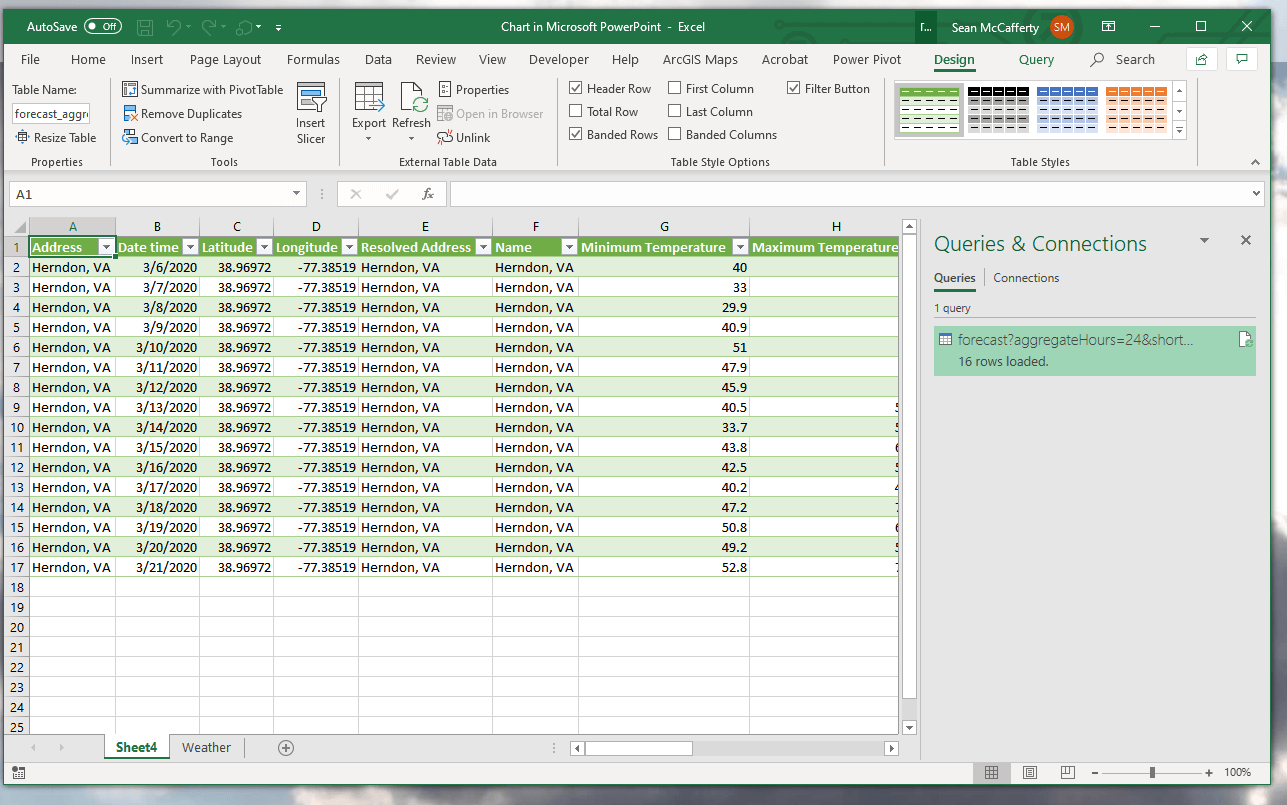The image size is (1287, 805).
Task: Open the Name Box dropdown
Action: tap(296, 193)
